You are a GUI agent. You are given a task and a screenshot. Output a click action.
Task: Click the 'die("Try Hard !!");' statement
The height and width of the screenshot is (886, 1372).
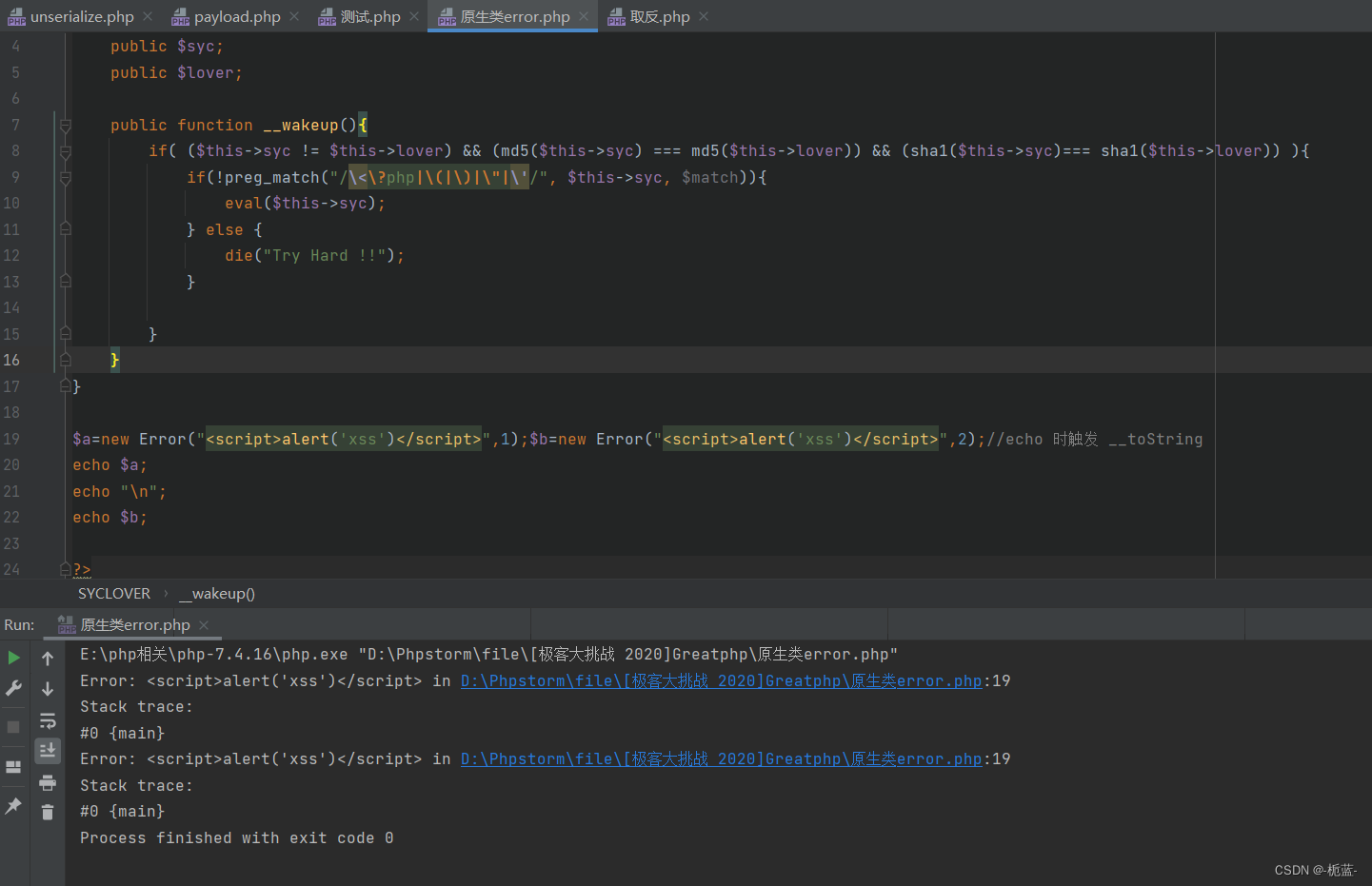(314, 256)
